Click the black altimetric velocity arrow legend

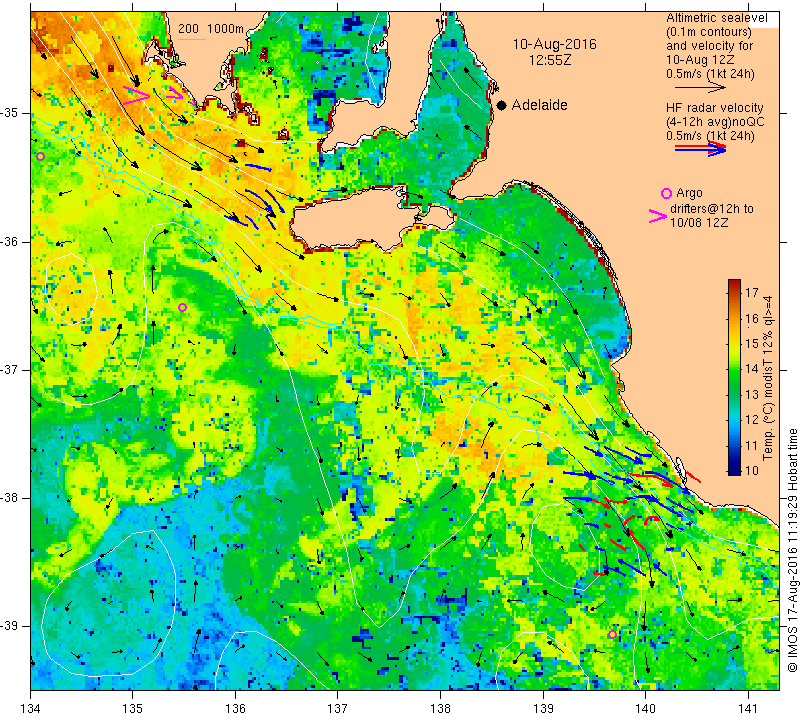pos(700,88)
